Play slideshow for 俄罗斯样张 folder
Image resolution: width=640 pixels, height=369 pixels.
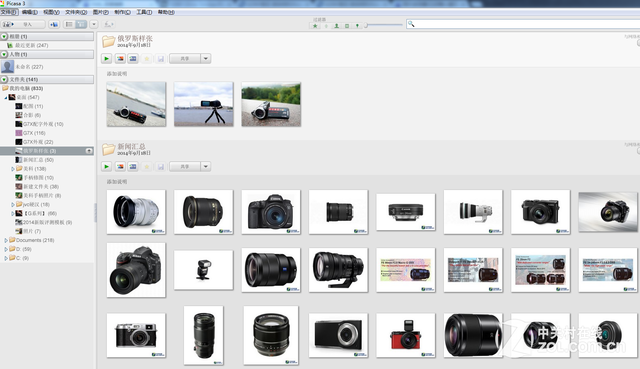tap(107, 59)
